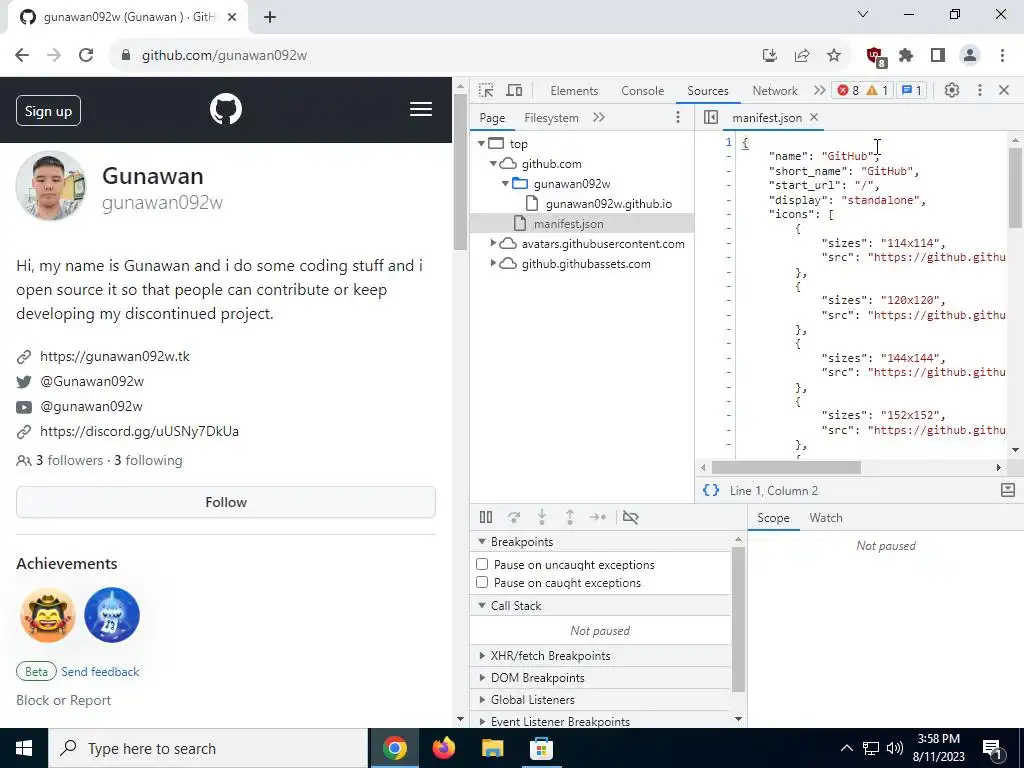Click the Sign up button

(x=48, y=110)
